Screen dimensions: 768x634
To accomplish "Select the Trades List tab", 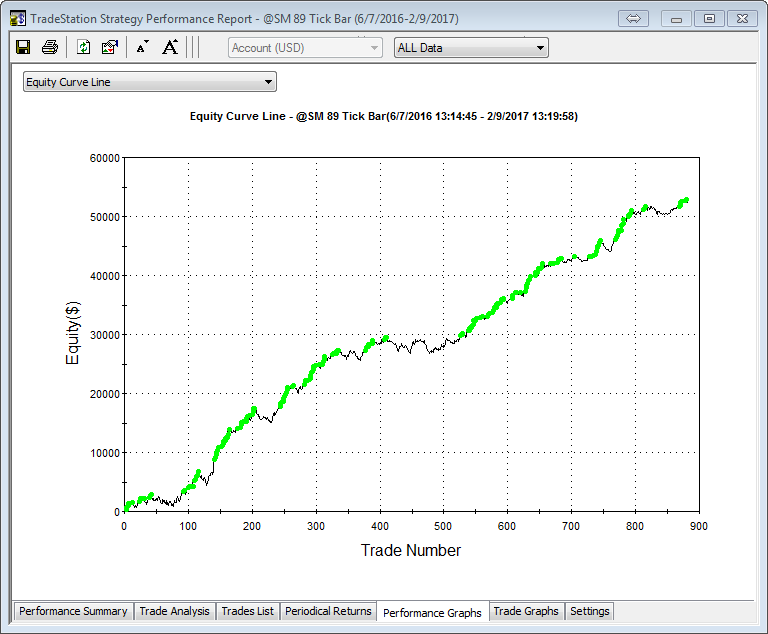I will (247, 611).
